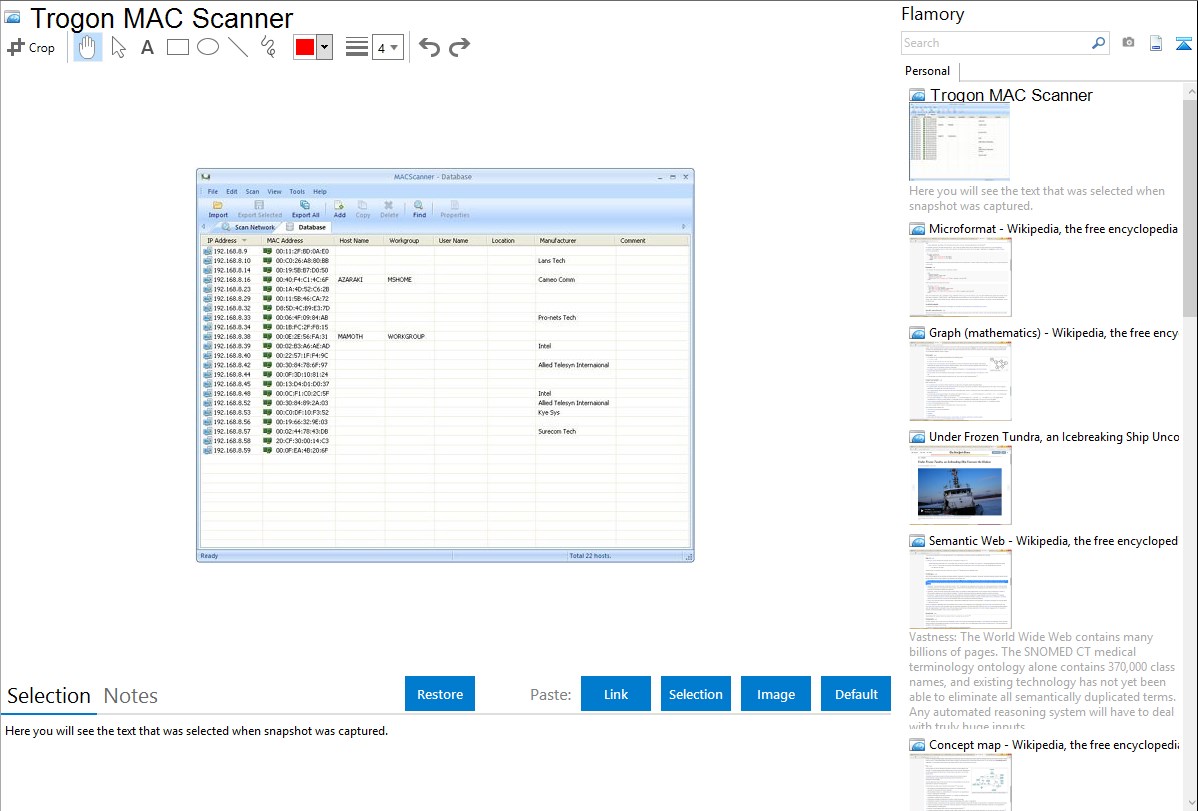Screen dimensions: 1198x811
Task: Click the magnifier search icon
Action: 1098,43
